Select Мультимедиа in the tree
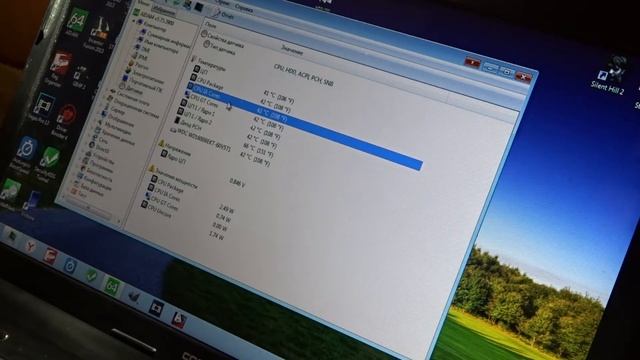 (x=114, y=127)
